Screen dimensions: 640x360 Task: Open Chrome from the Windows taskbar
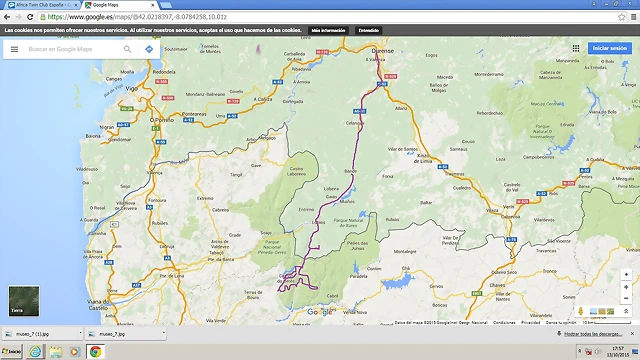tap(96, 351)
